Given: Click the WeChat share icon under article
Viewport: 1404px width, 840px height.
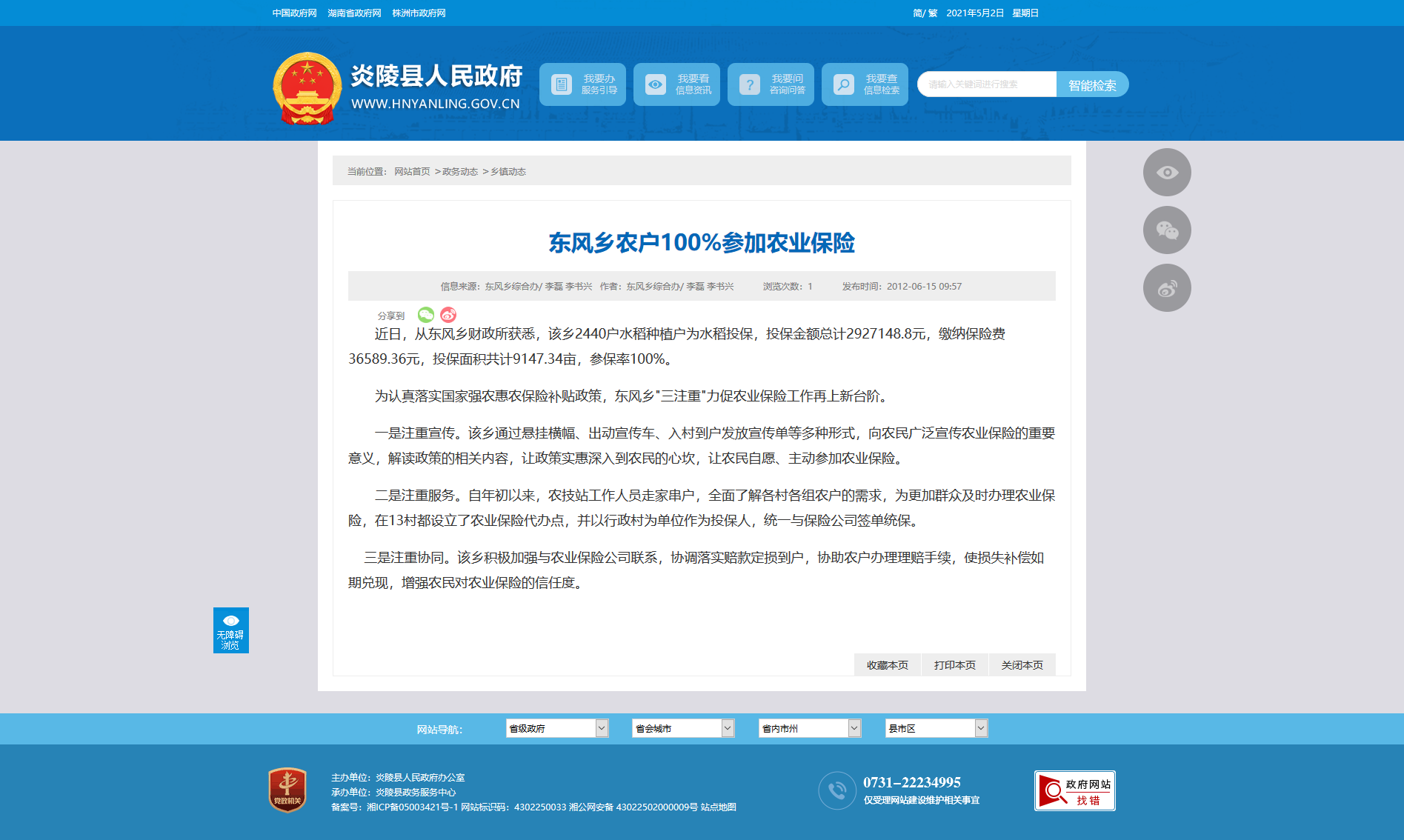Looking at the screenshot, I should (426, 315).
